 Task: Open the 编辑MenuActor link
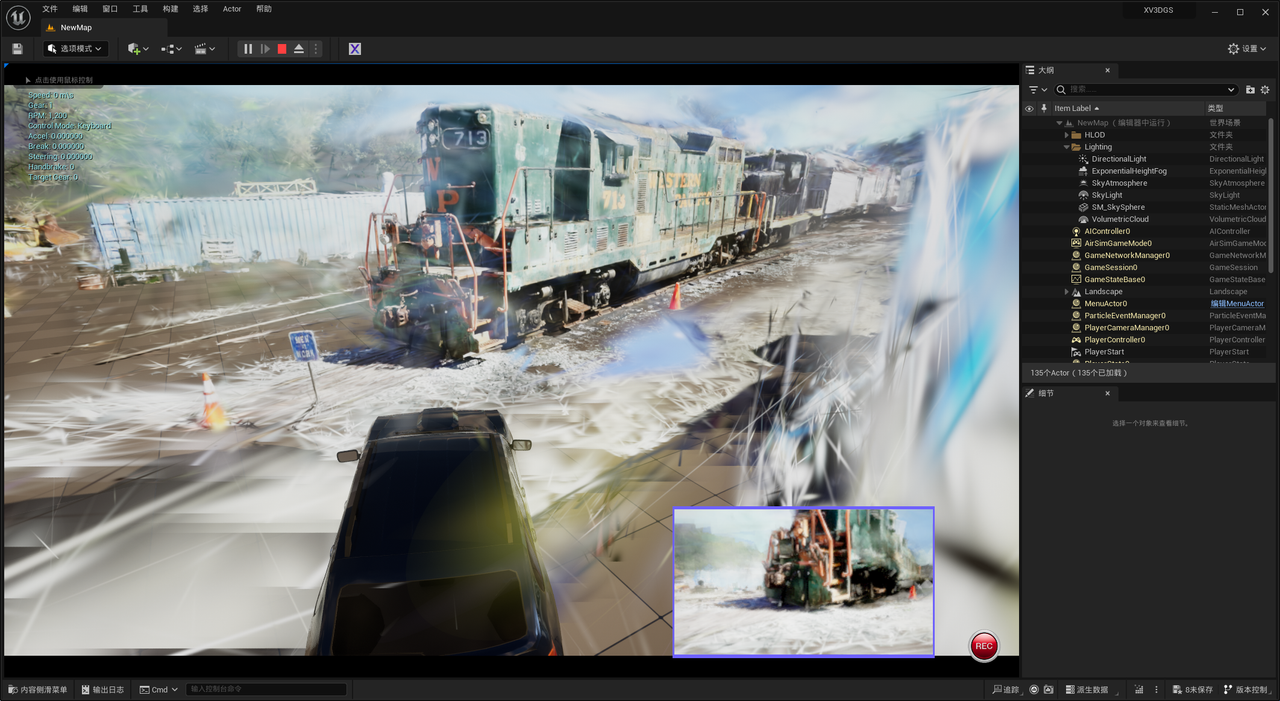point(1237,303)
